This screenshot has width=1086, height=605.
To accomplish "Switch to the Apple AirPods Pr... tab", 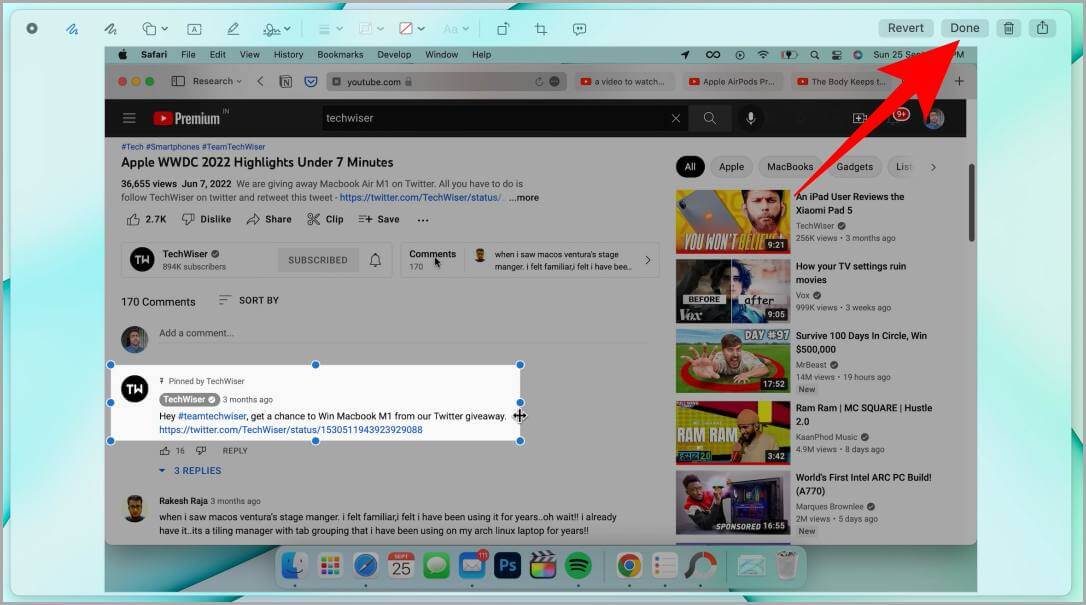I will (x=732, y=82).
